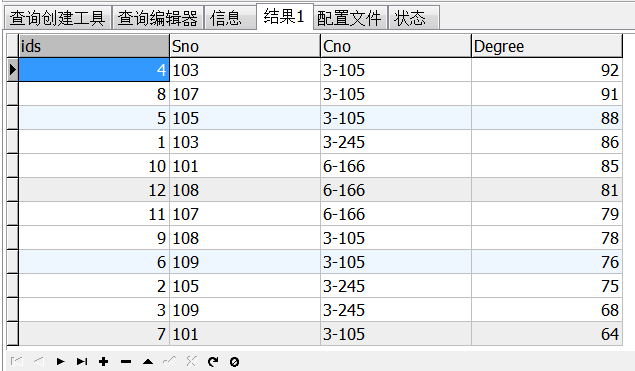The image size is (635, 371).
Task: Open the 信息 tab
Action: pos(230,18)
